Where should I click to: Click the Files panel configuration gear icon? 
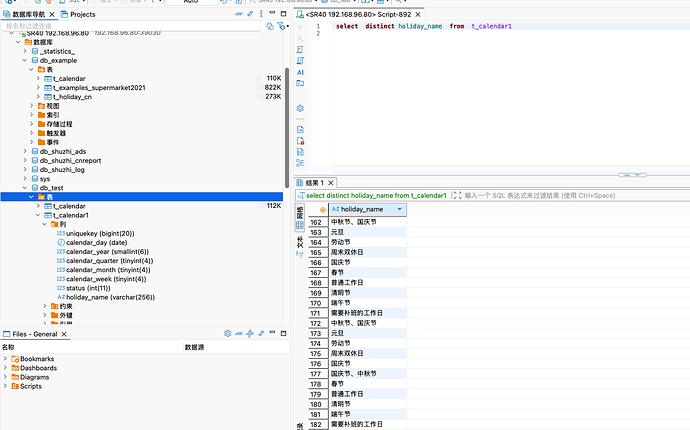point(227,333)
